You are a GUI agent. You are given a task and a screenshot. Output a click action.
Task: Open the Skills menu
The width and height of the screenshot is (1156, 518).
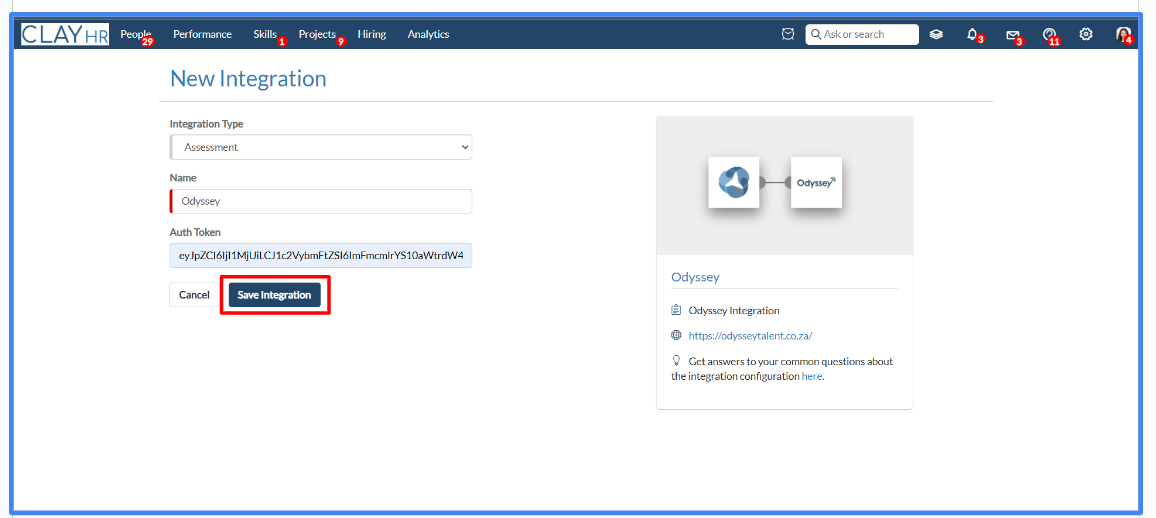(265, 34)
